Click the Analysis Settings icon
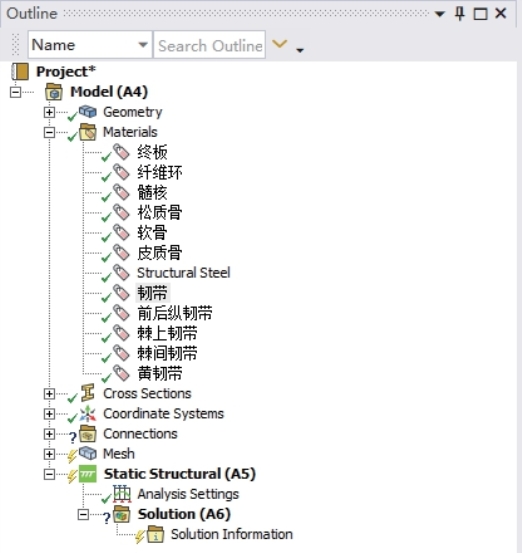Screen dimensions: 522x553 [x=122, y=493]
